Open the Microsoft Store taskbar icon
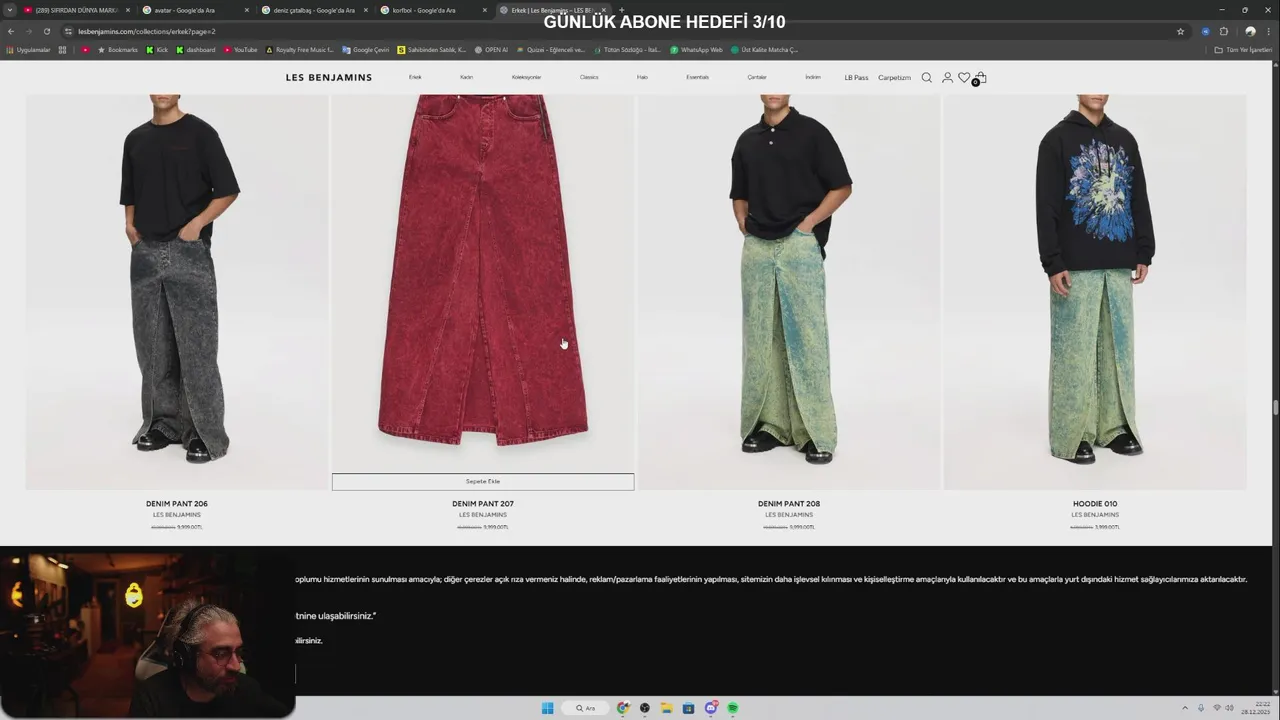1280x720 pixels. click(x=688, y=708)
